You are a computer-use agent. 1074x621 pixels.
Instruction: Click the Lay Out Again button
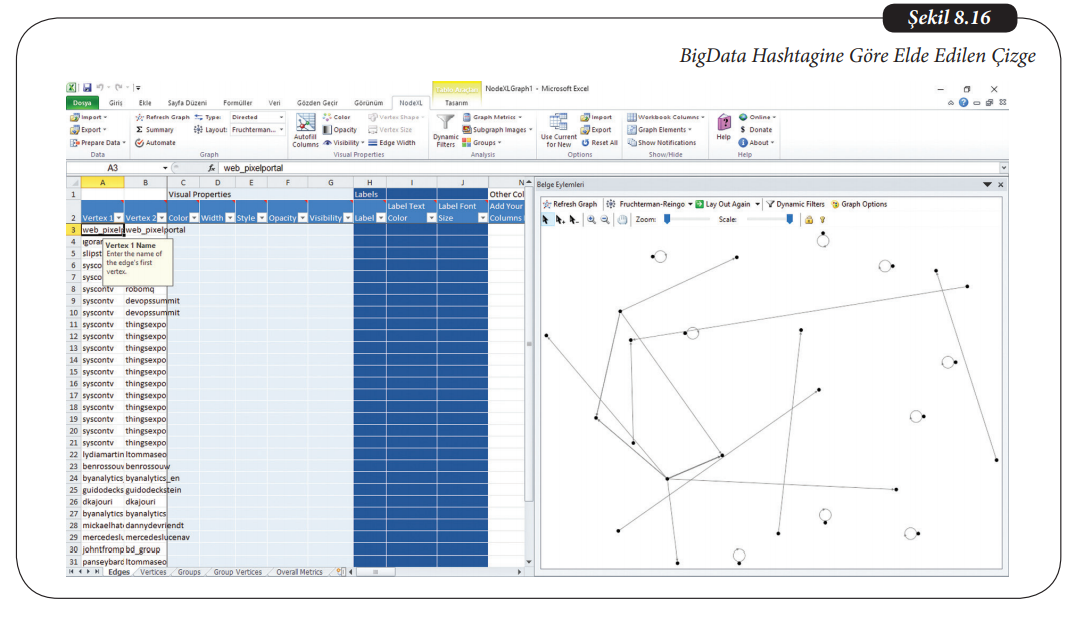pyautogui.click(x=727, y=204)
